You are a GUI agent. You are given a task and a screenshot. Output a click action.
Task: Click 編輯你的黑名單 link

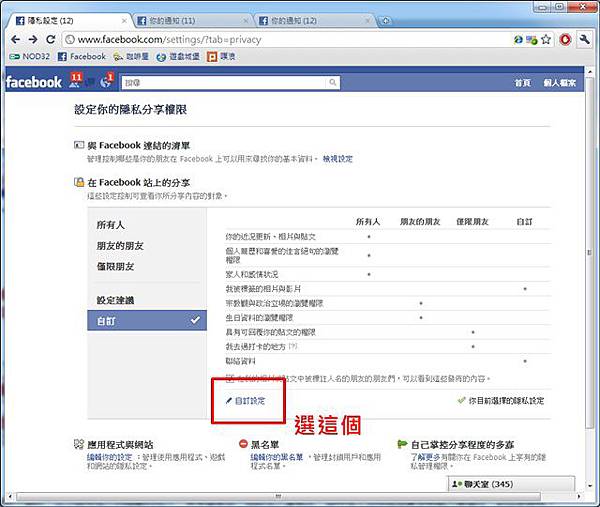tap(277, 457)
